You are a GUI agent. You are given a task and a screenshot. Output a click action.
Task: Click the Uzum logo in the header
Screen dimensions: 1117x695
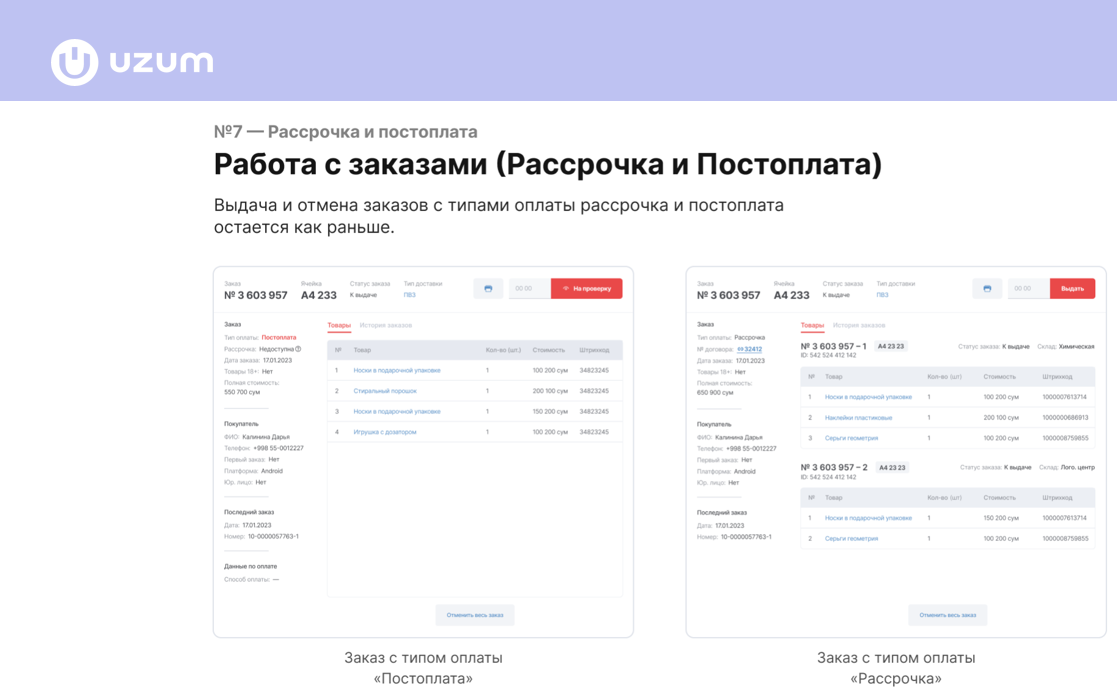(133, 62)
